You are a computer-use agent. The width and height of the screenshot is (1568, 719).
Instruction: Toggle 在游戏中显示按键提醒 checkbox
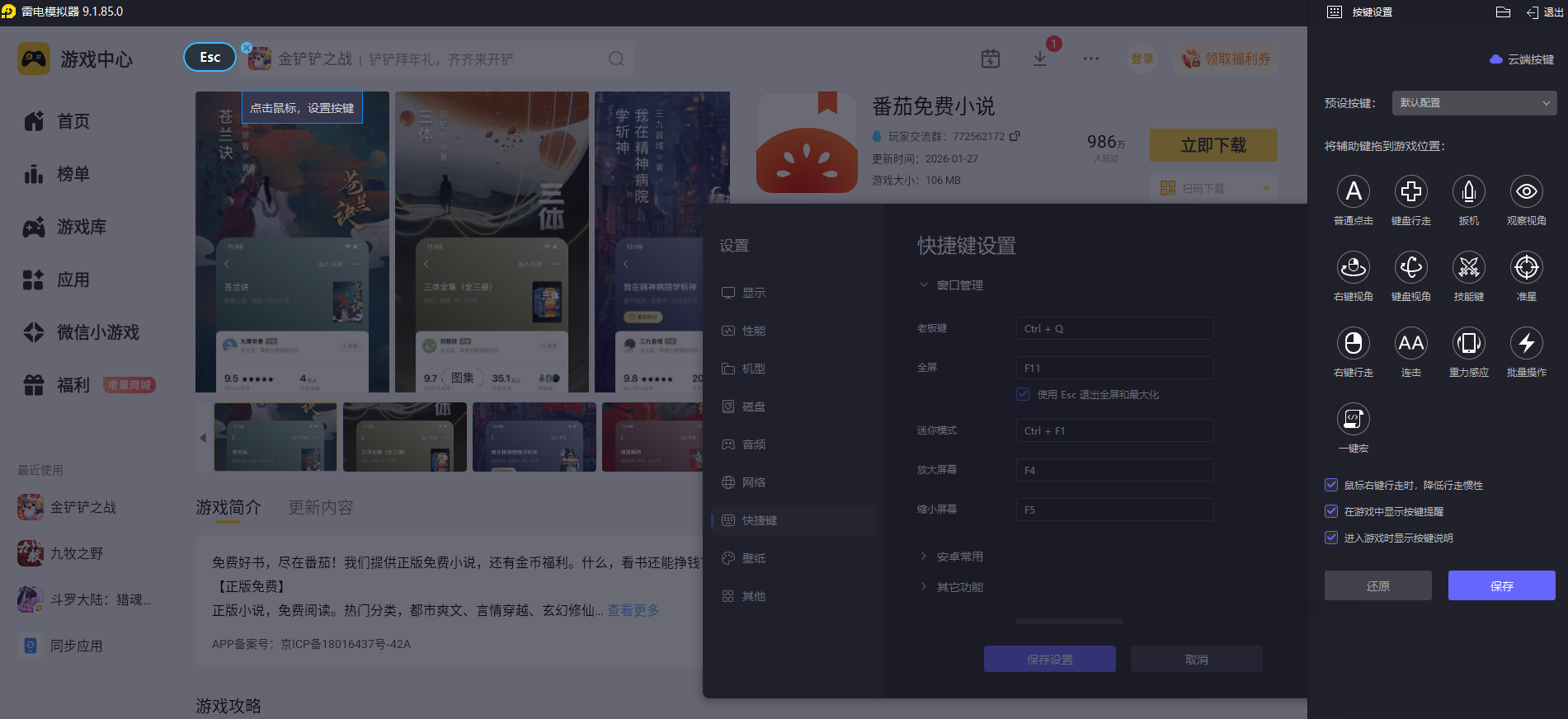coord(1331,511)
